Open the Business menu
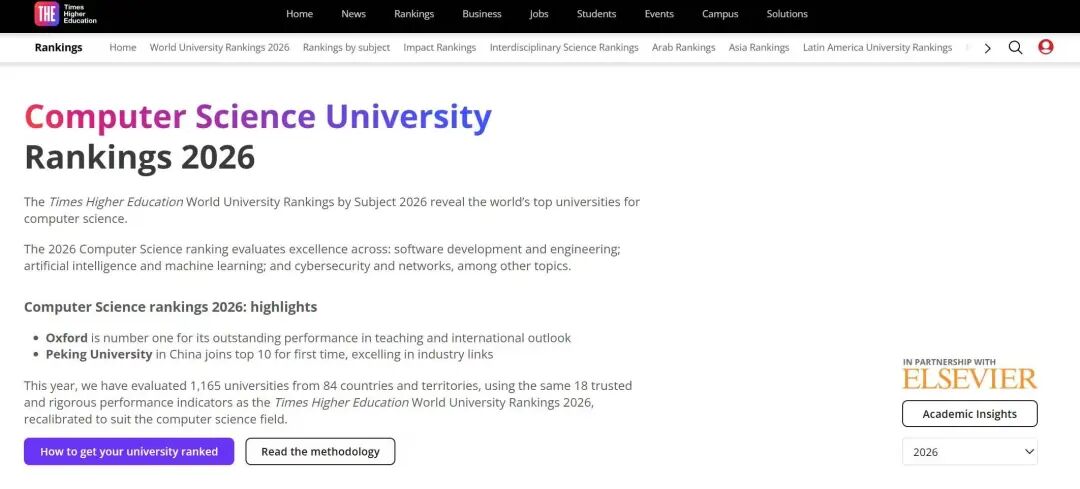1080x489 pixels. click(x=481, y=14)
